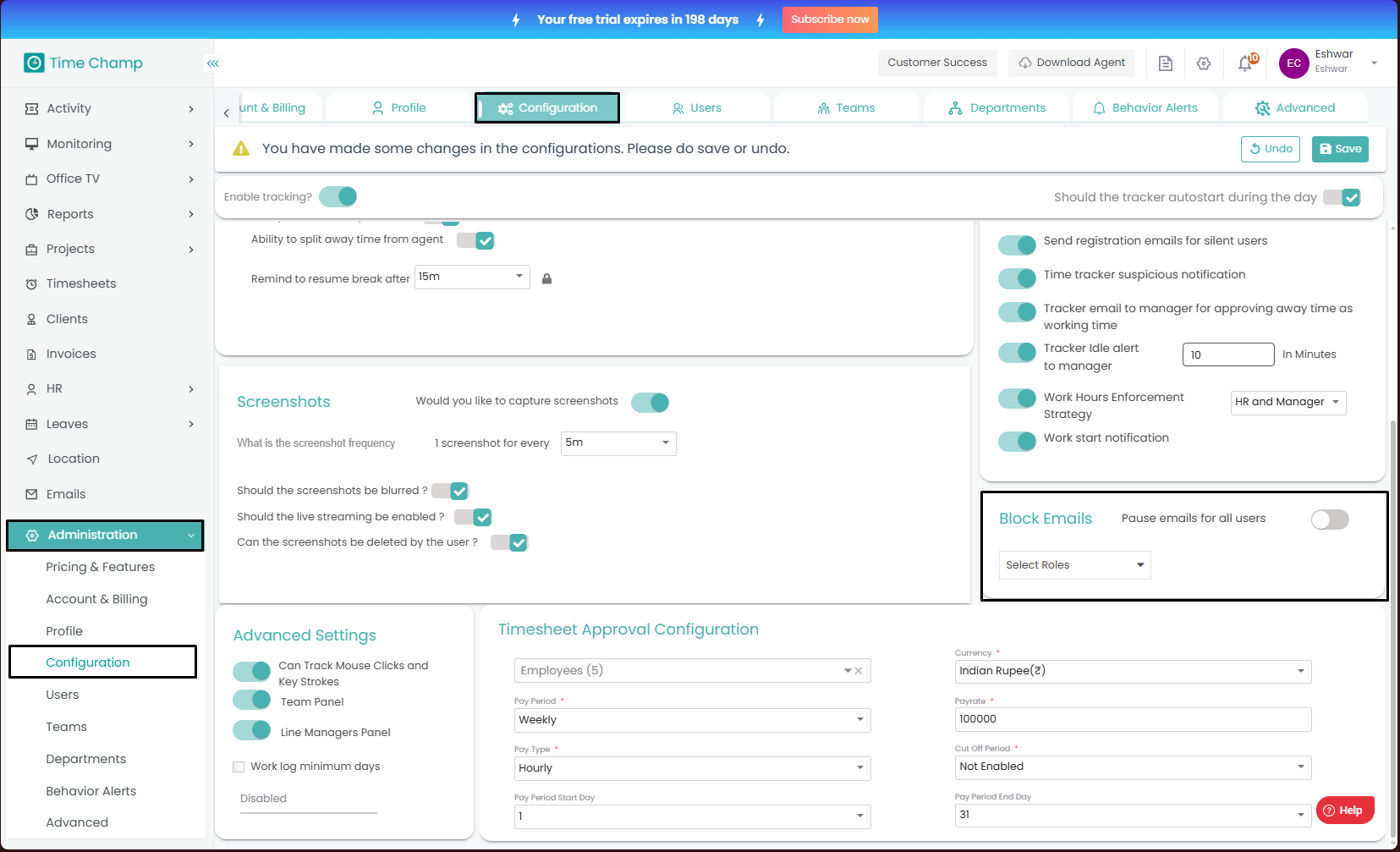Open the Select Roles dropdown
This screenshot has height=852, width=1400.
pos(1074,565)
